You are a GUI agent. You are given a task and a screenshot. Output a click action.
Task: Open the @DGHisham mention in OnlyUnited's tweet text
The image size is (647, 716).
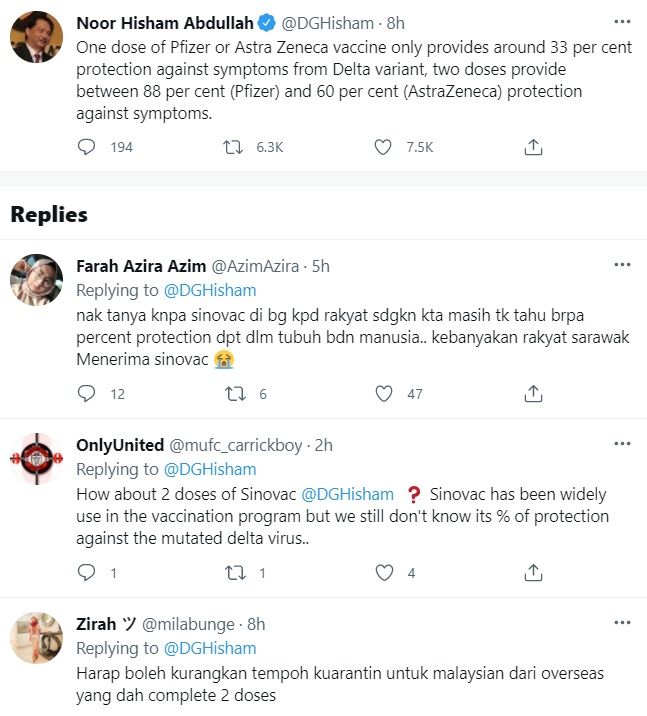click(x=347, y=494)
